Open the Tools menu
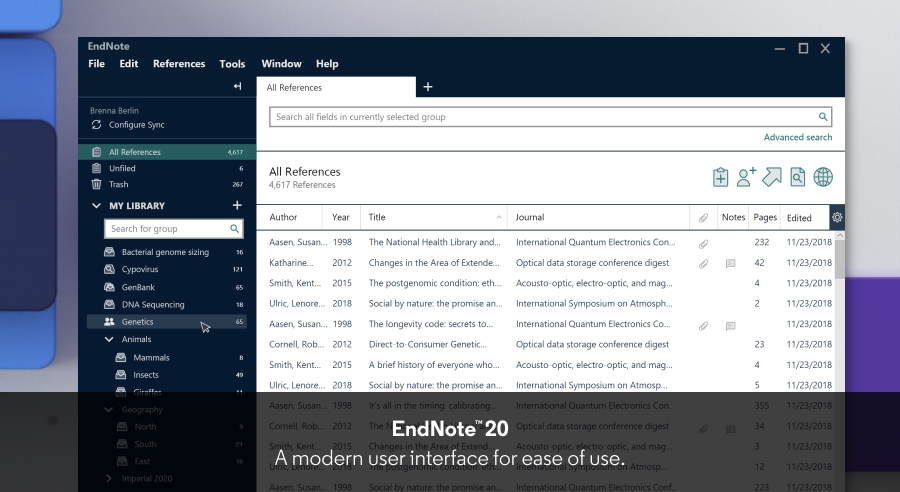Viewport: 900px width, 492px height. pos(232,64)
